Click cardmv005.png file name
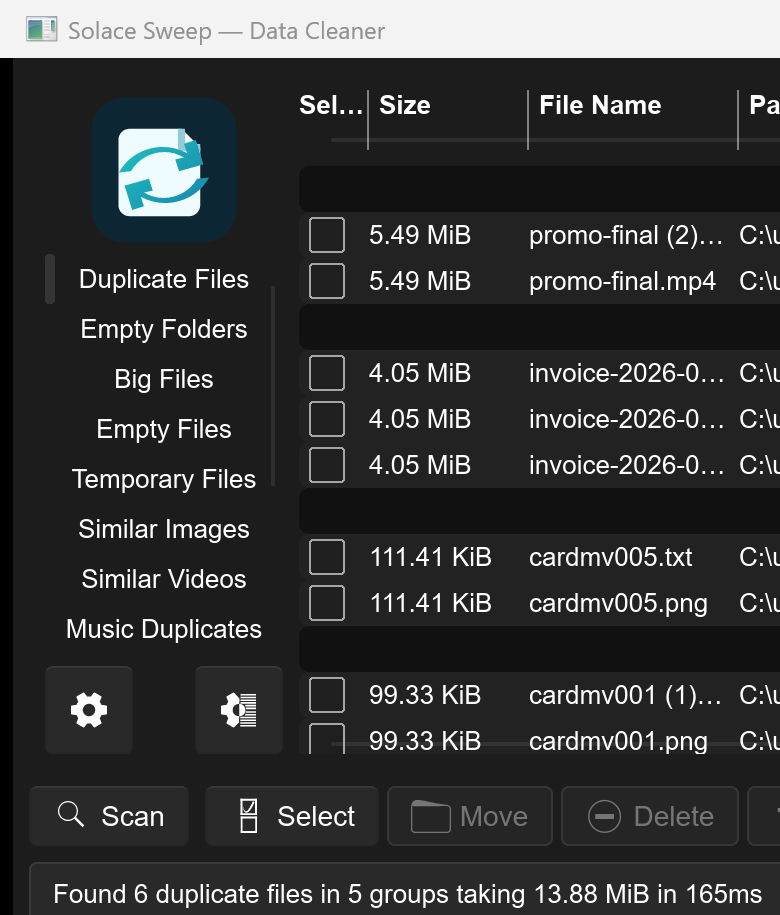Image resolution: width=780 pixels, height=915 pixels. pos(618,603)
